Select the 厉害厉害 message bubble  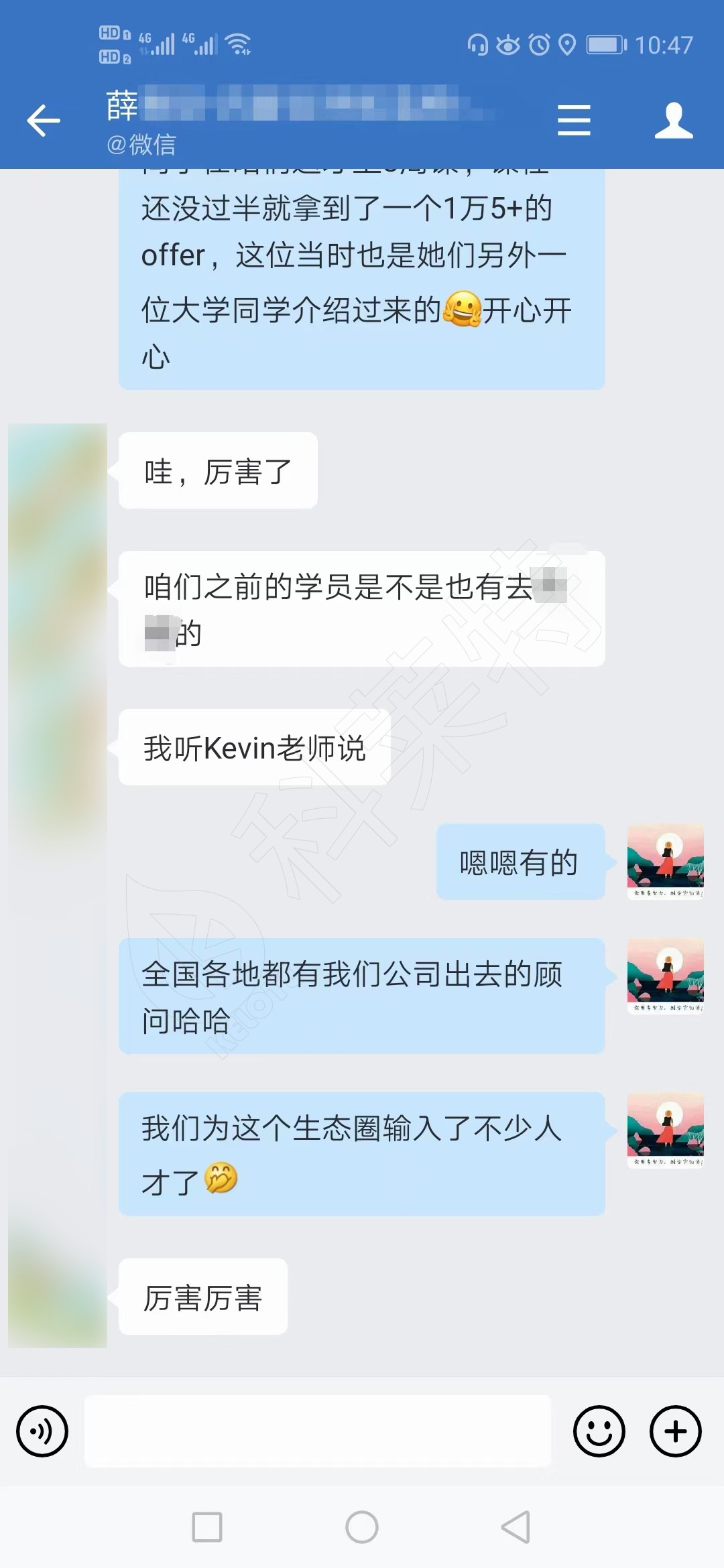click(203, 1297)
